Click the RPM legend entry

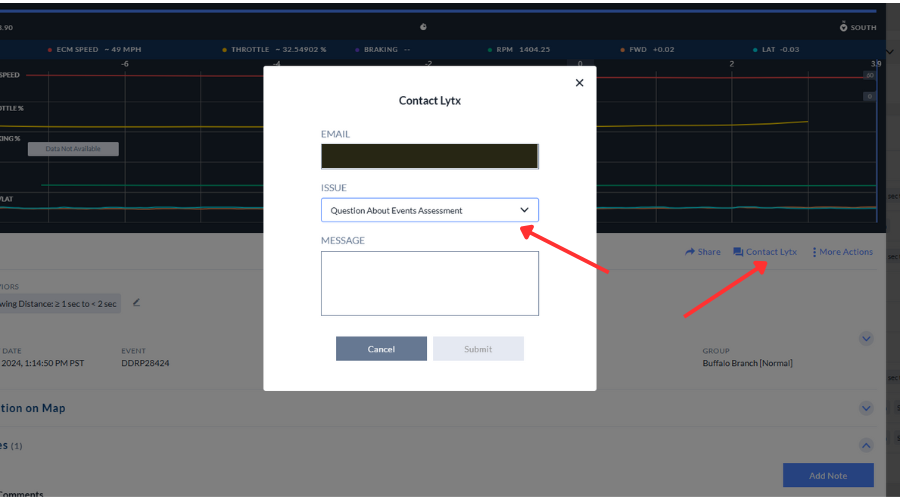tap(518, 49)
